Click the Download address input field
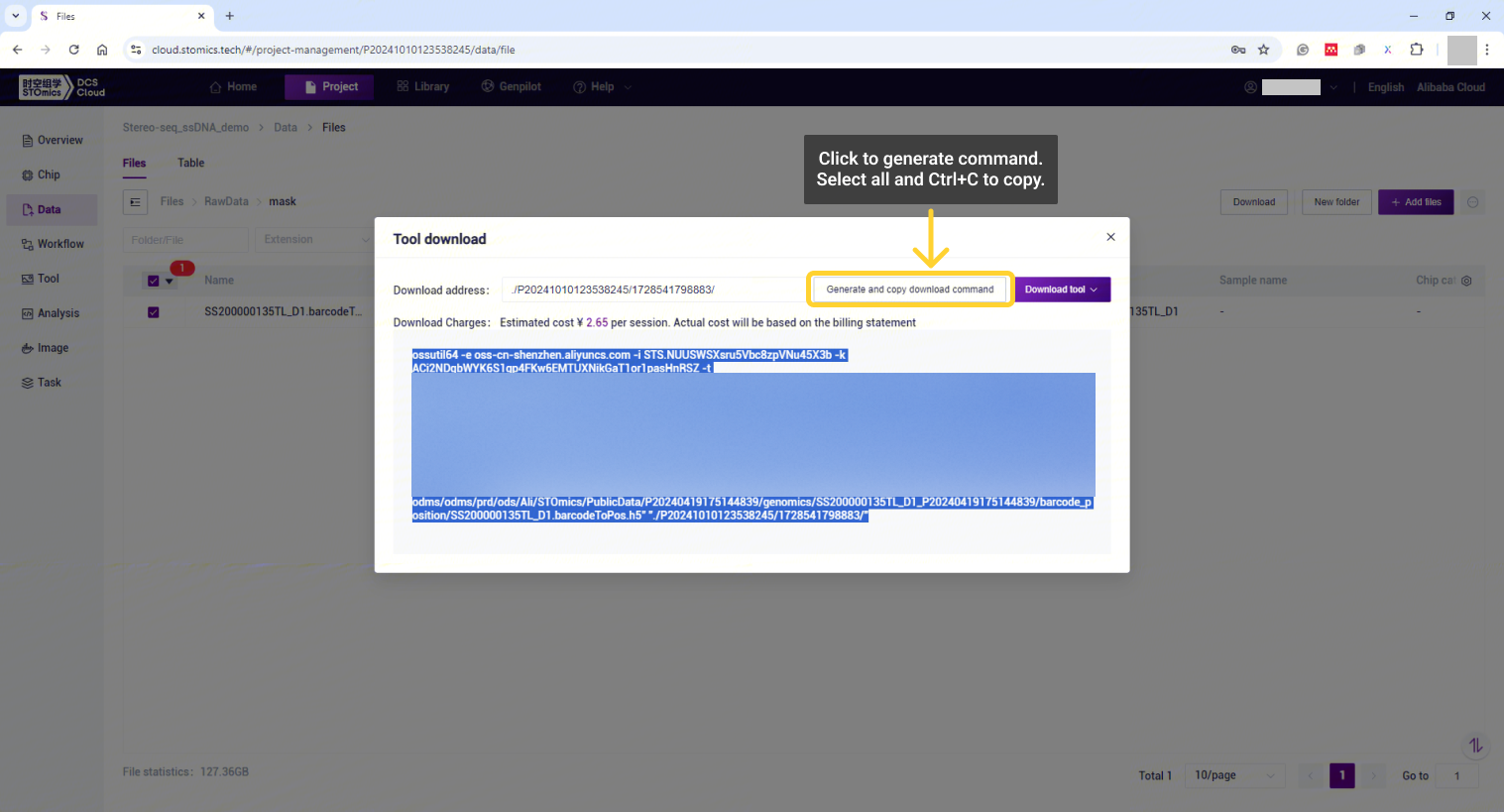Viewport: 1504px width, 812px height. [652, 290]
